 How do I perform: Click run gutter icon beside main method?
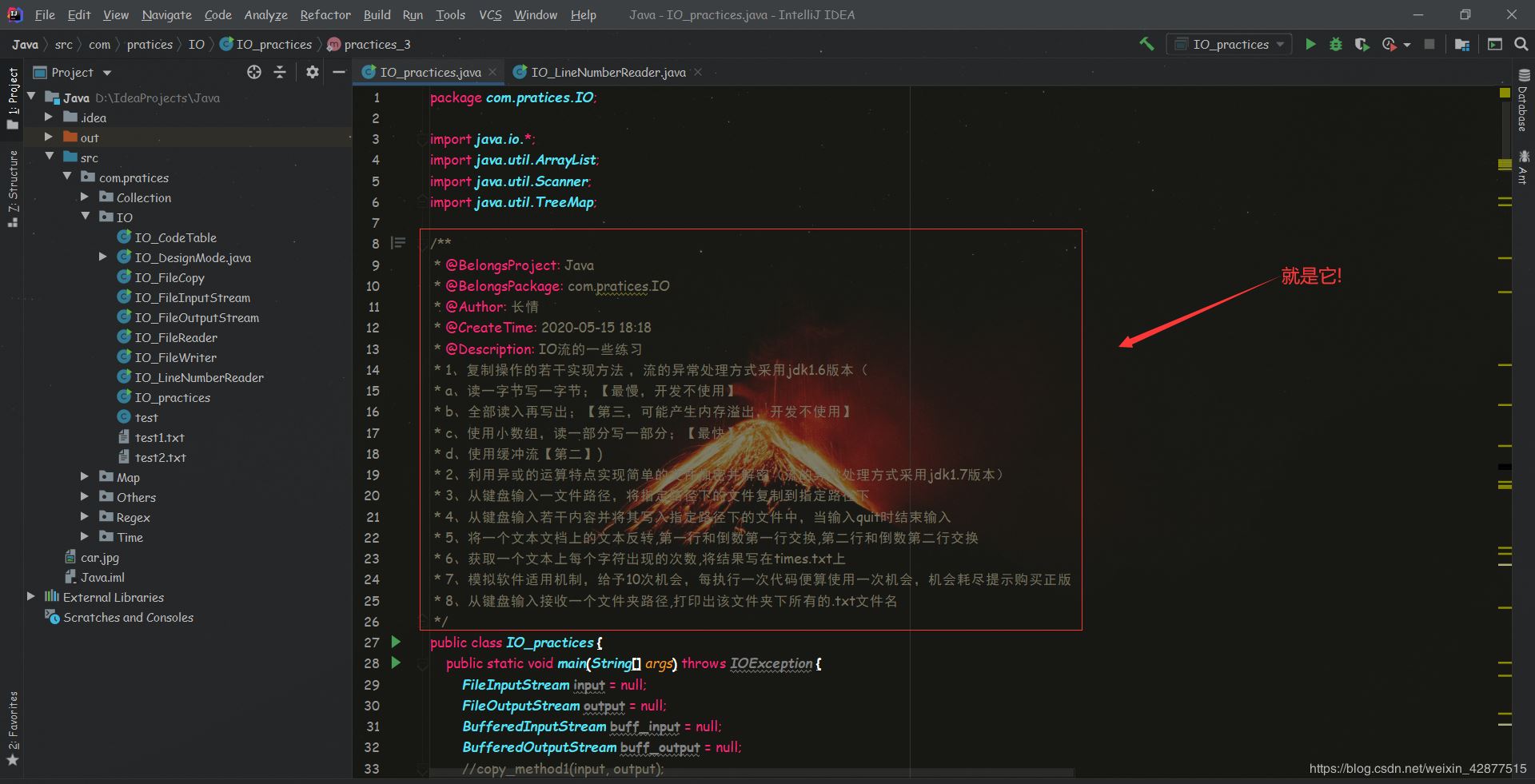click(x=396, y=663)
